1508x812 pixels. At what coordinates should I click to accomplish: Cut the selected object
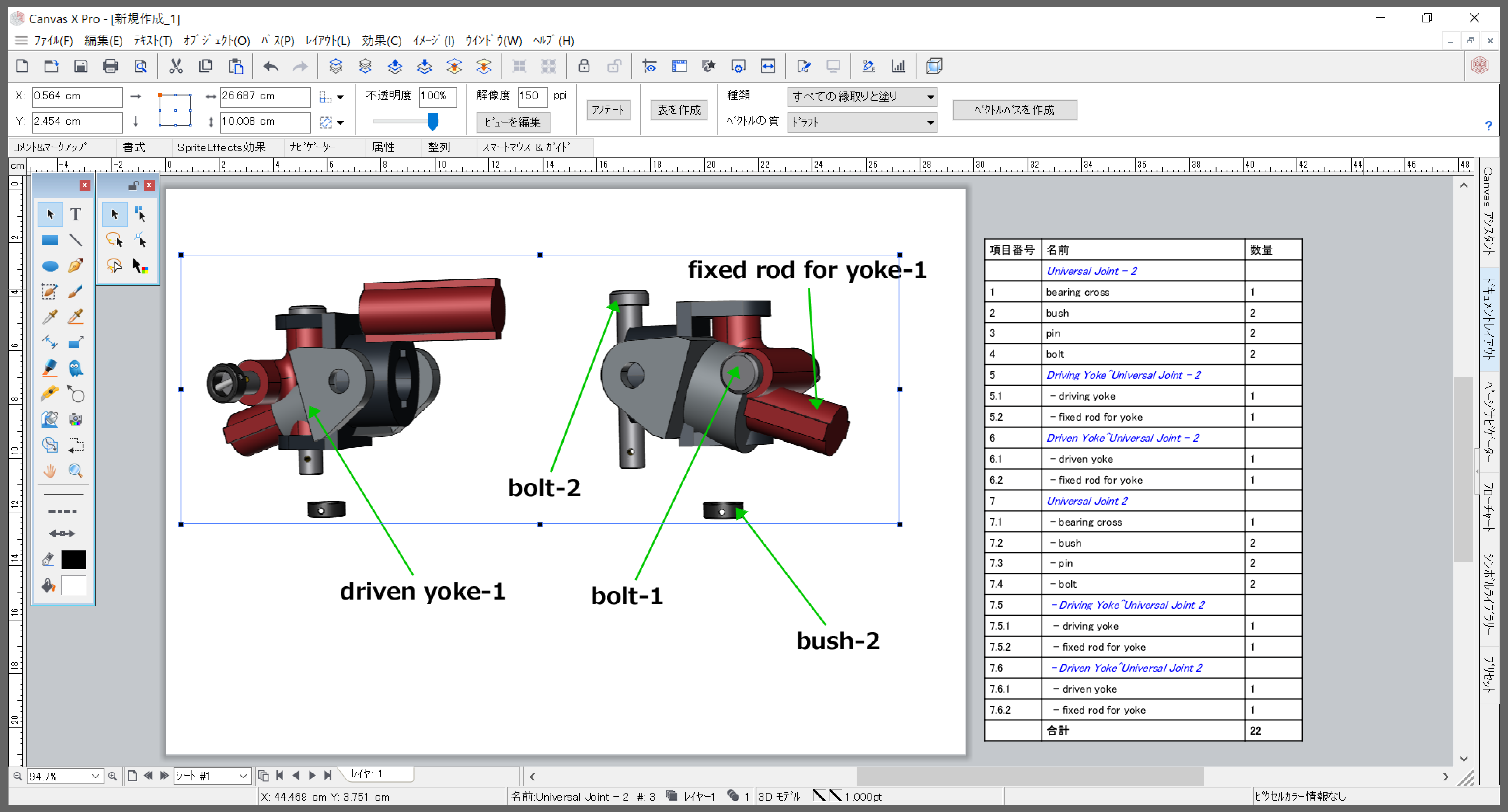click(176, 66)
